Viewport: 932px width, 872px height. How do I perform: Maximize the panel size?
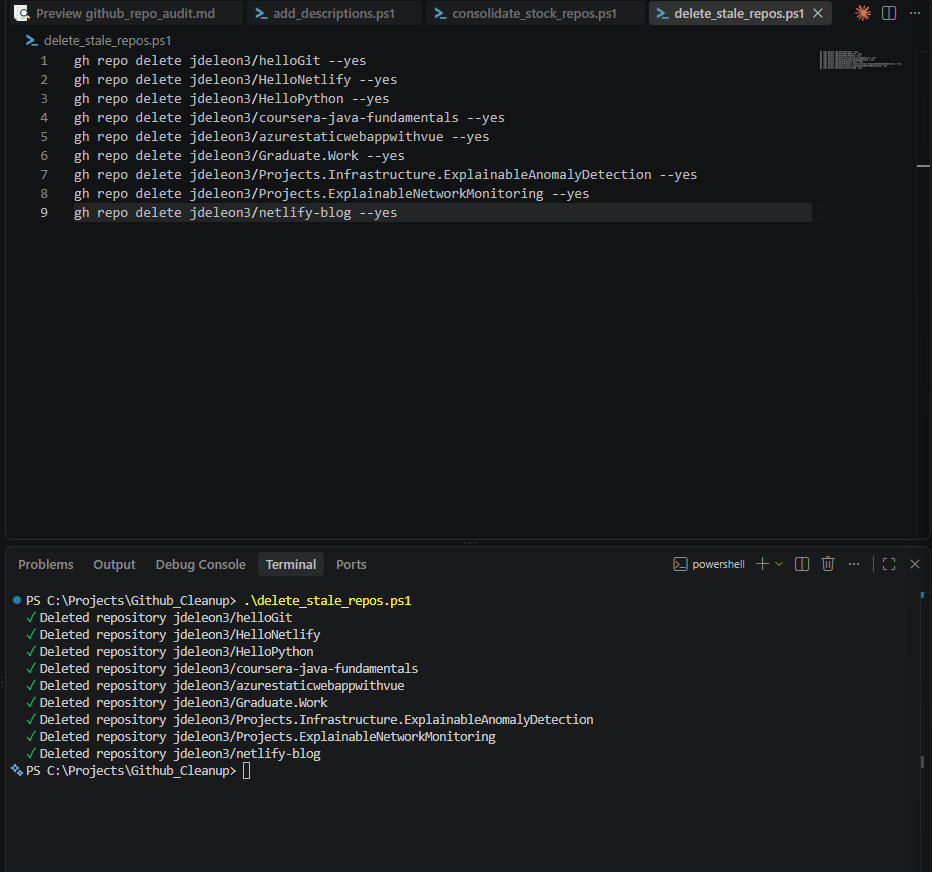pos(889,564)
